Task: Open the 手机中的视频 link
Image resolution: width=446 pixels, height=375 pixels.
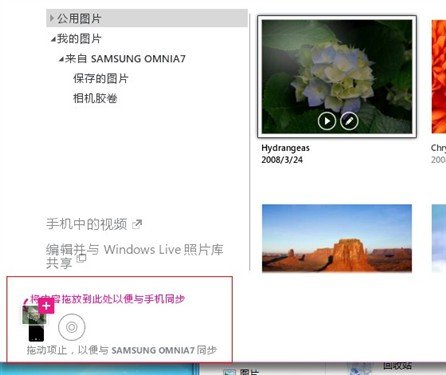Action: (87, 224)
